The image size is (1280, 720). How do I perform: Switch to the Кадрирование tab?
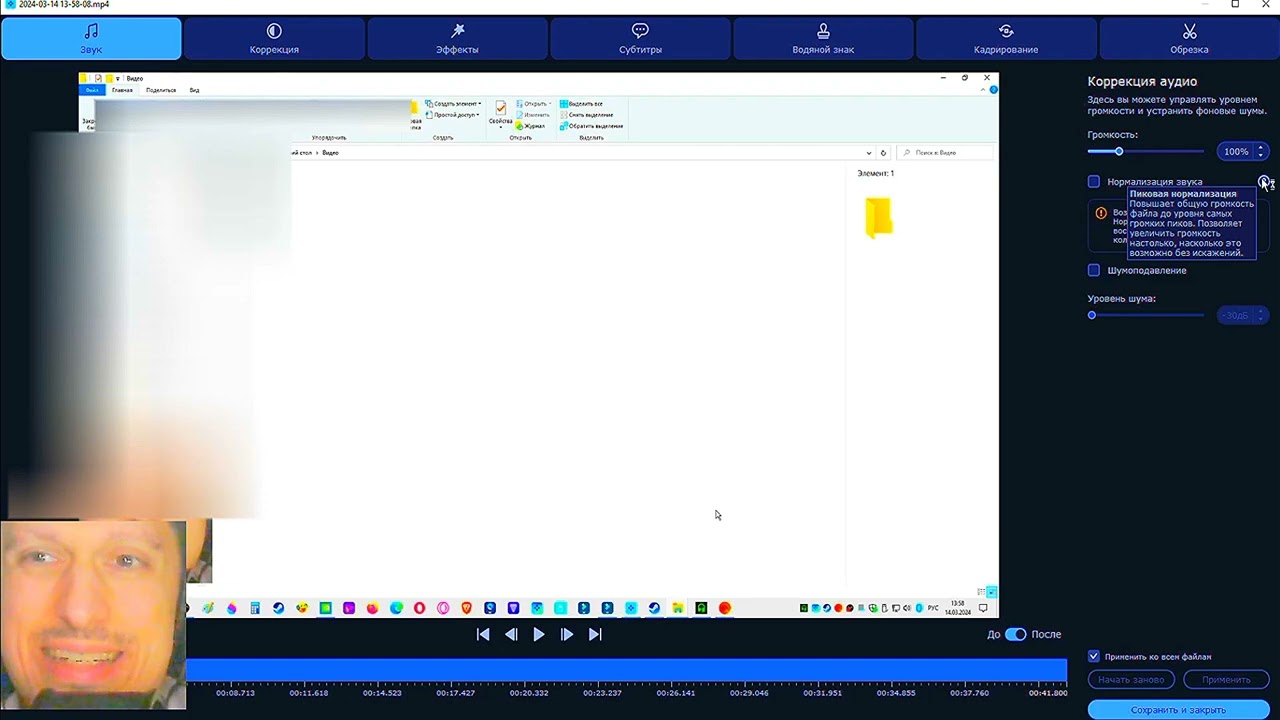pos(1006,39)
